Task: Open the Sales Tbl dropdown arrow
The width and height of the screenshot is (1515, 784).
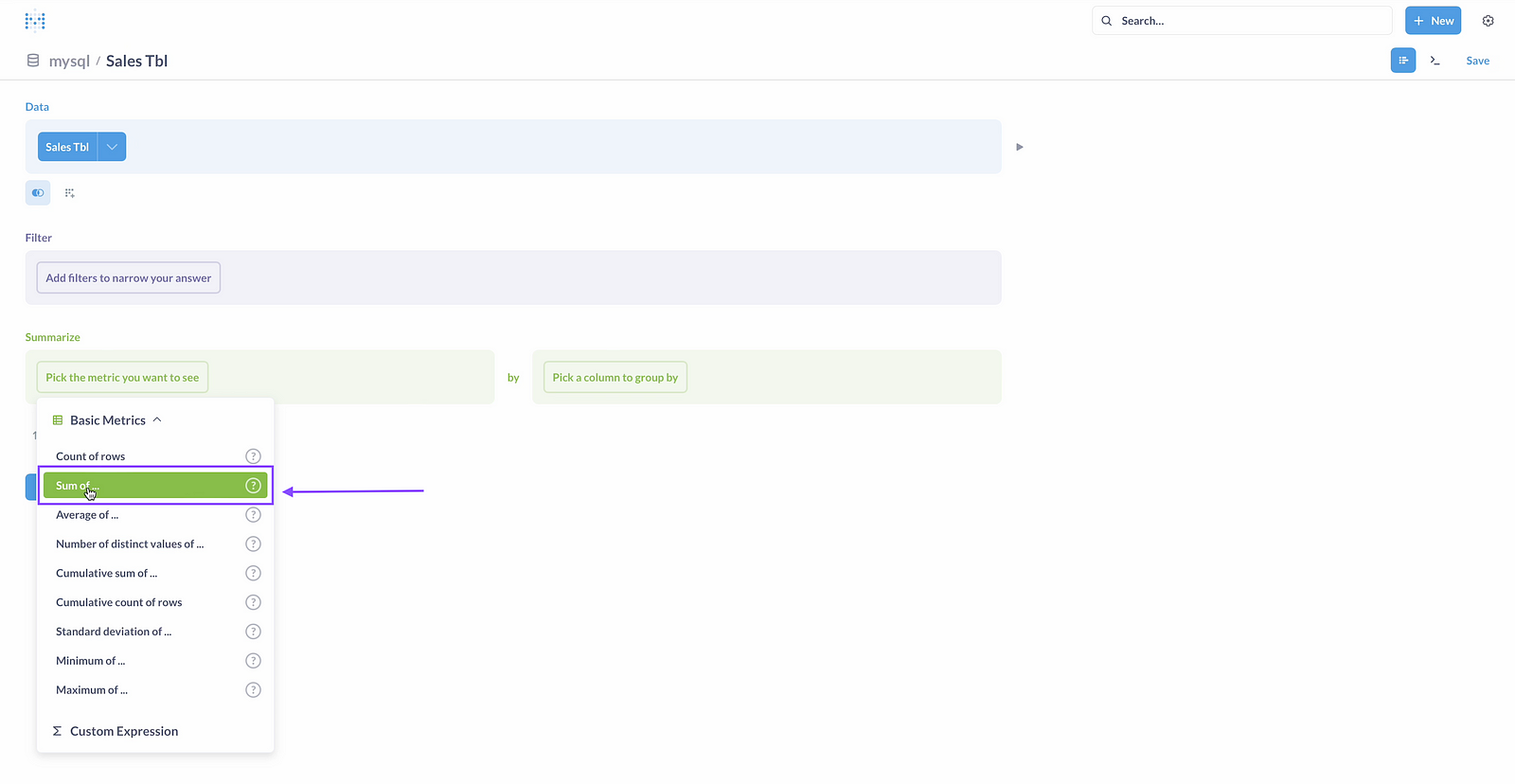Action: click(112, 147)
